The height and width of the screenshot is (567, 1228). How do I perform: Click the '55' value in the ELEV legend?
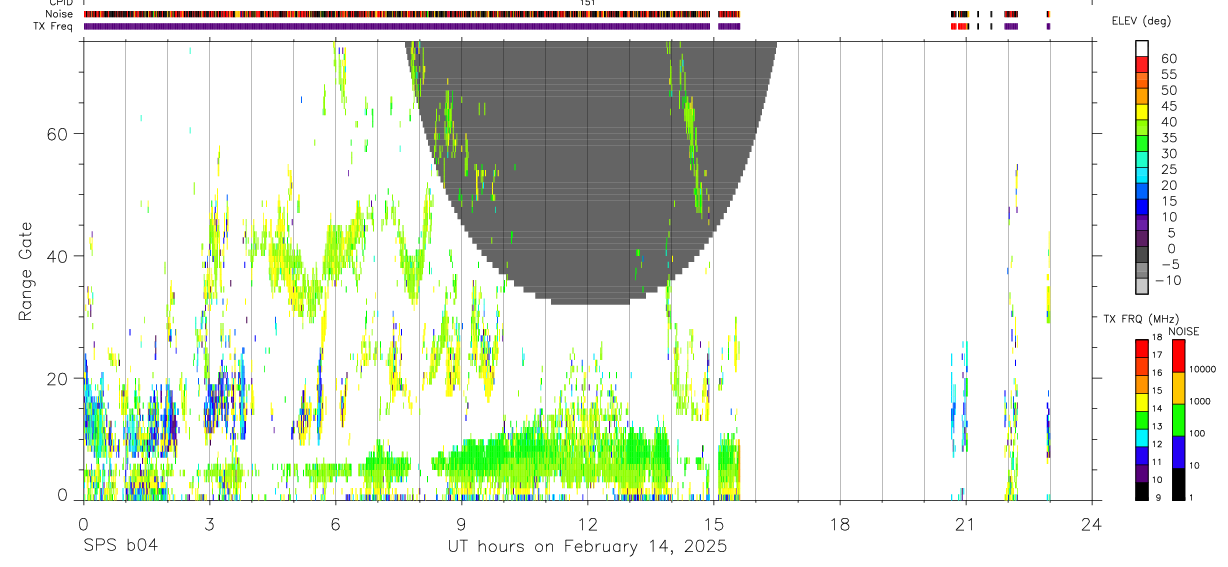(1168, 74)
